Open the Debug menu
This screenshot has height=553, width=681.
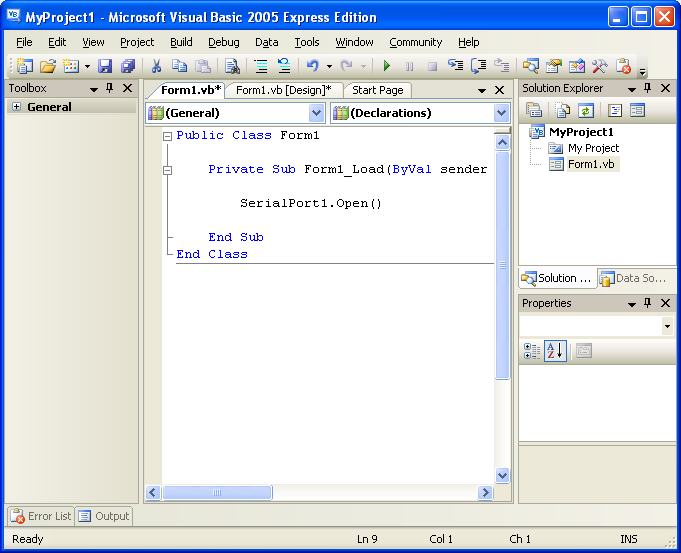(224, 42)
